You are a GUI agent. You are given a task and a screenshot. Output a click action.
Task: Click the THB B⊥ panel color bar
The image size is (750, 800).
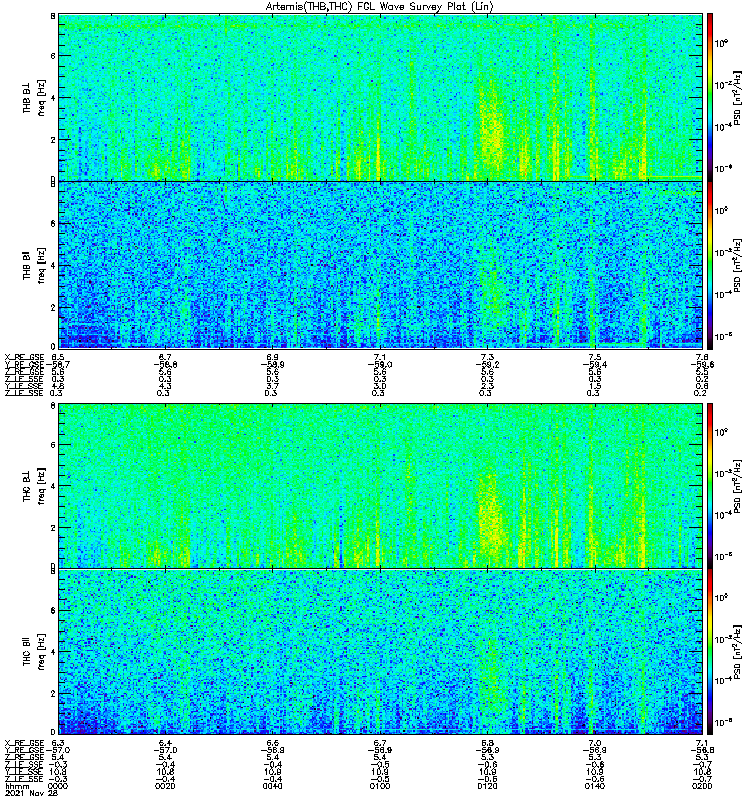click(710, 97)
